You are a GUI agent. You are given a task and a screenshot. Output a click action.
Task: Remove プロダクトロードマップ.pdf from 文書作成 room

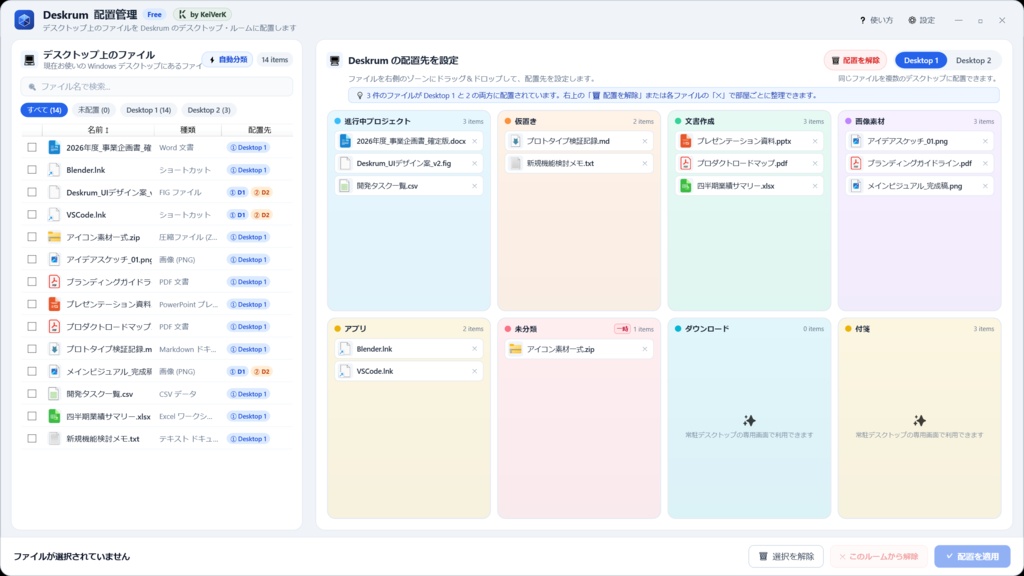click(x=815, y=163)
